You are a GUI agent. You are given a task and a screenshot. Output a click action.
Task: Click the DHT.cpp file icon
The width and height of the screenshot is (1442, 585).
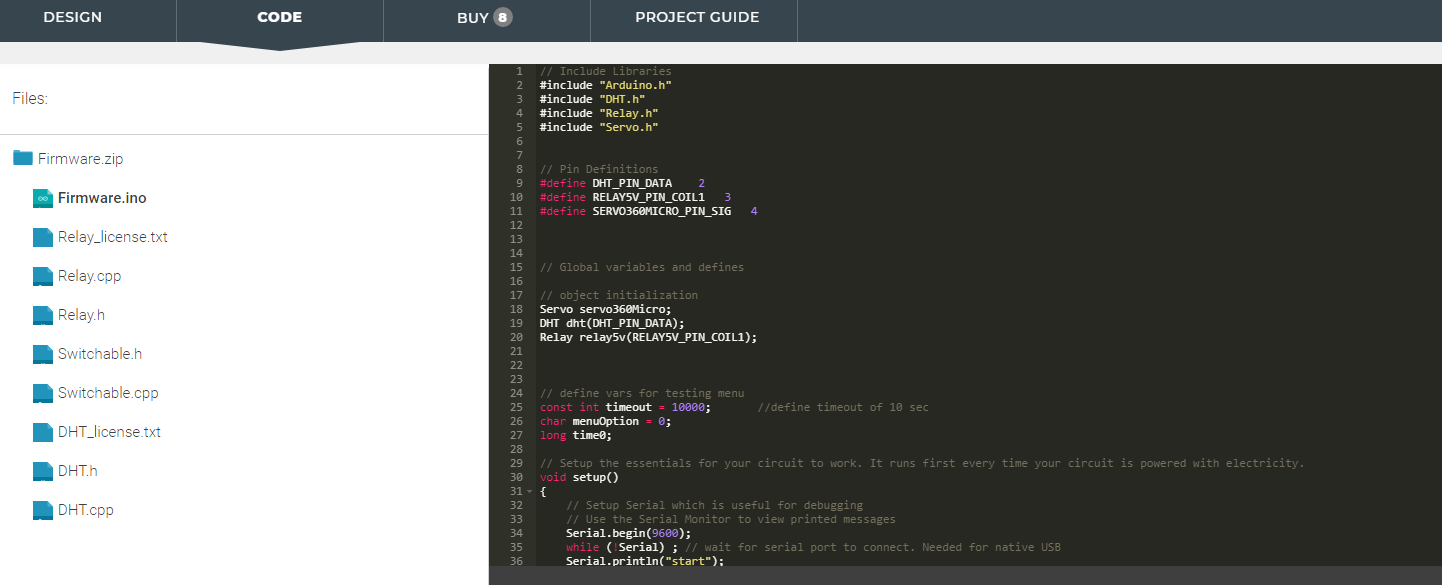coord(42,510)
